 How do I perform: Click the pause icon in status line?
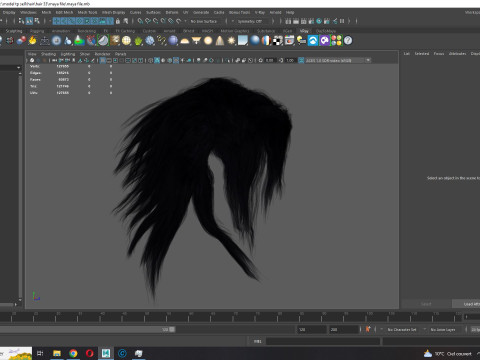click(x=342, y=21)
